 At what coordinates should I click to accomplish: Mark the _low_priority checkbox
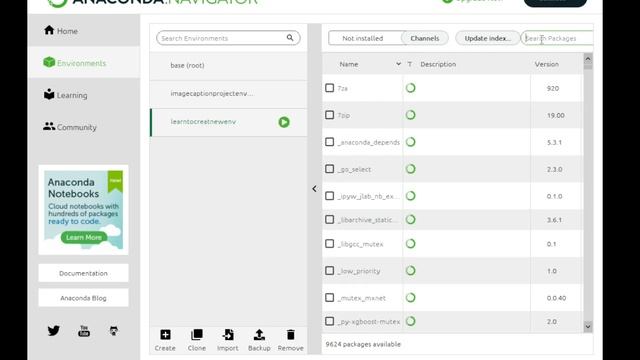click(329, 271)
